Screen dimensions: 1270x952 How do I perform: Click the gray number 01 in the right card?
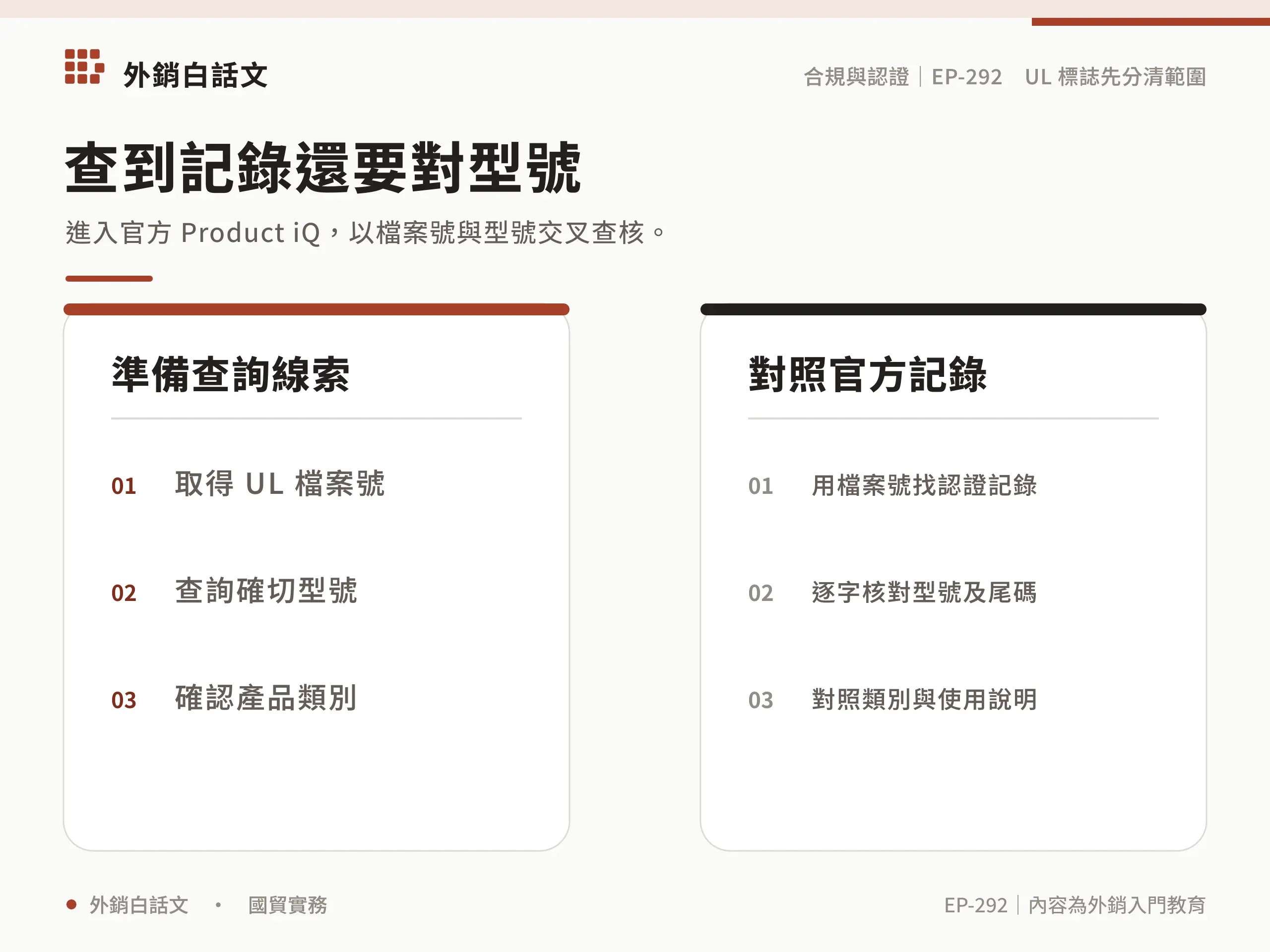coord(760,486)
